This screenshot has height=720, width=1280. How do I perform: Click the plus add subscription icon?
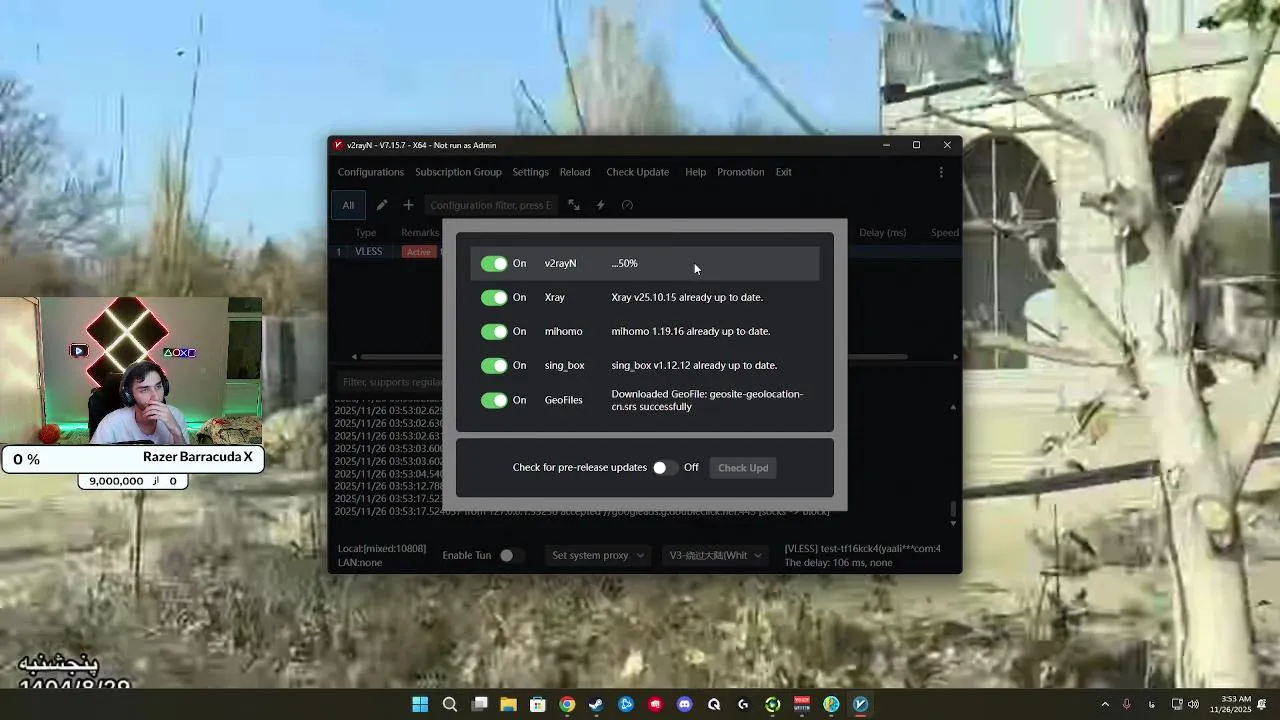pos(408,205)
